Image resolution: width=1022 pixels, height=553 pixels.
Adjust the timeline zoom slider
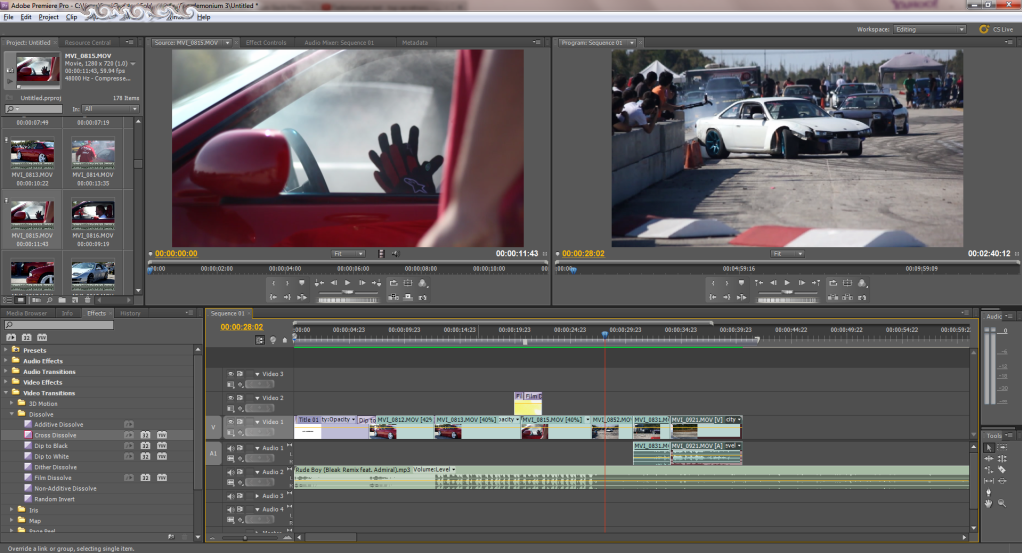[x=246, y=538]
